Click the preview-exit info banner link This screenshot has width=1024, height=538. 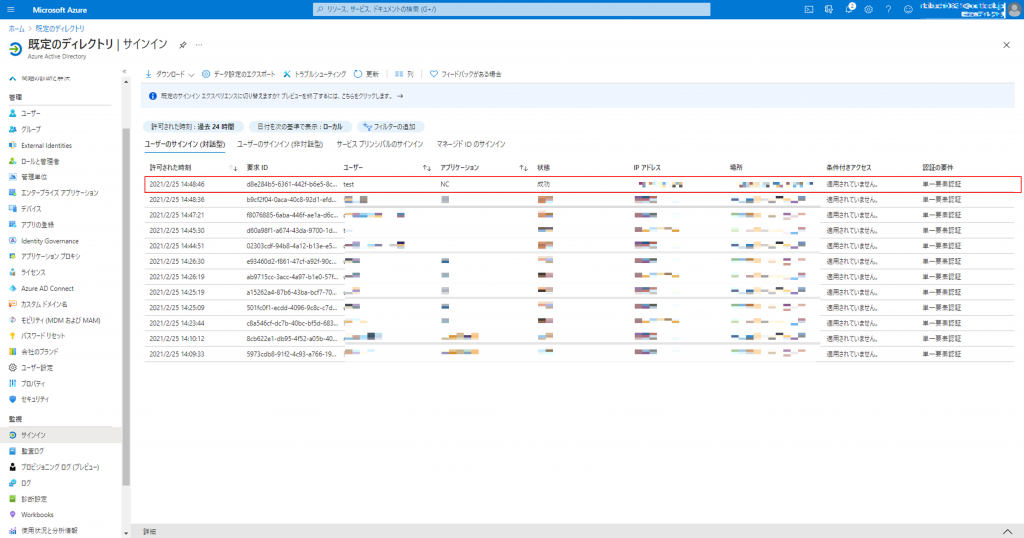(x=282, y=96)
